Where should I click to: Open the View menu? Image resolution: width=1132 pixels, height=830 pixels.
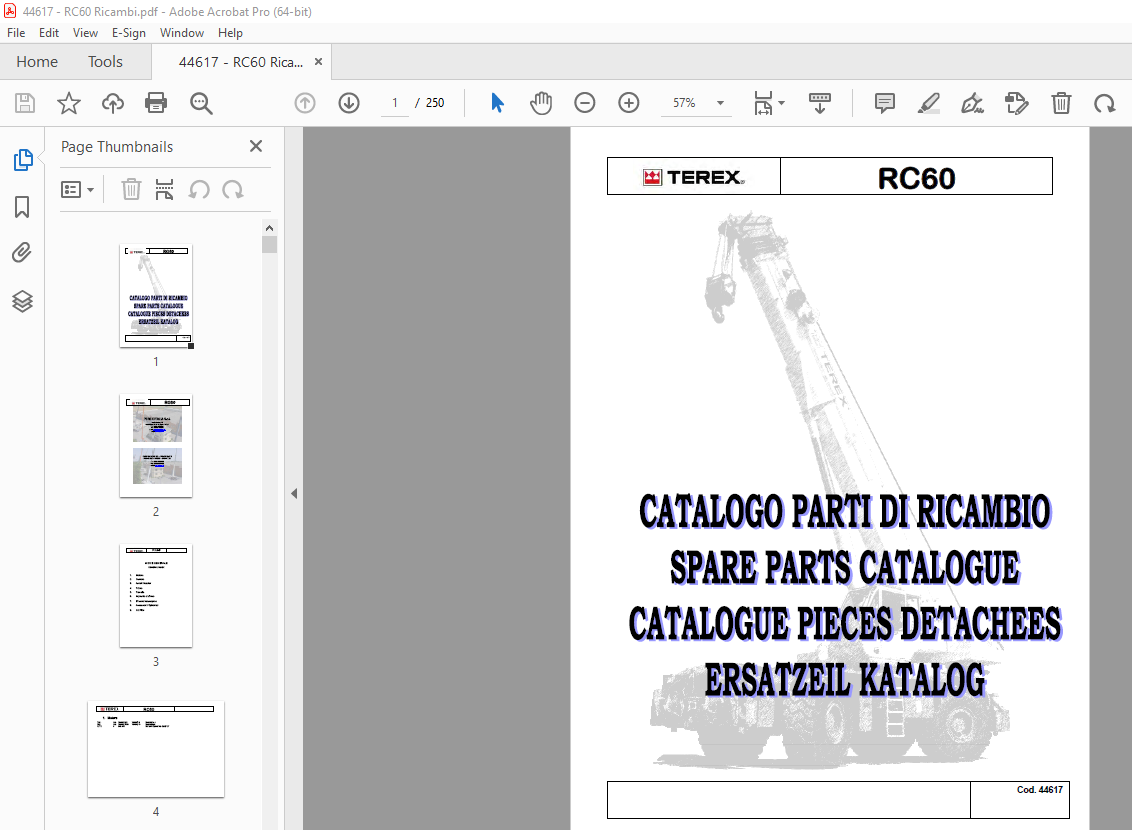pos(85,33)
